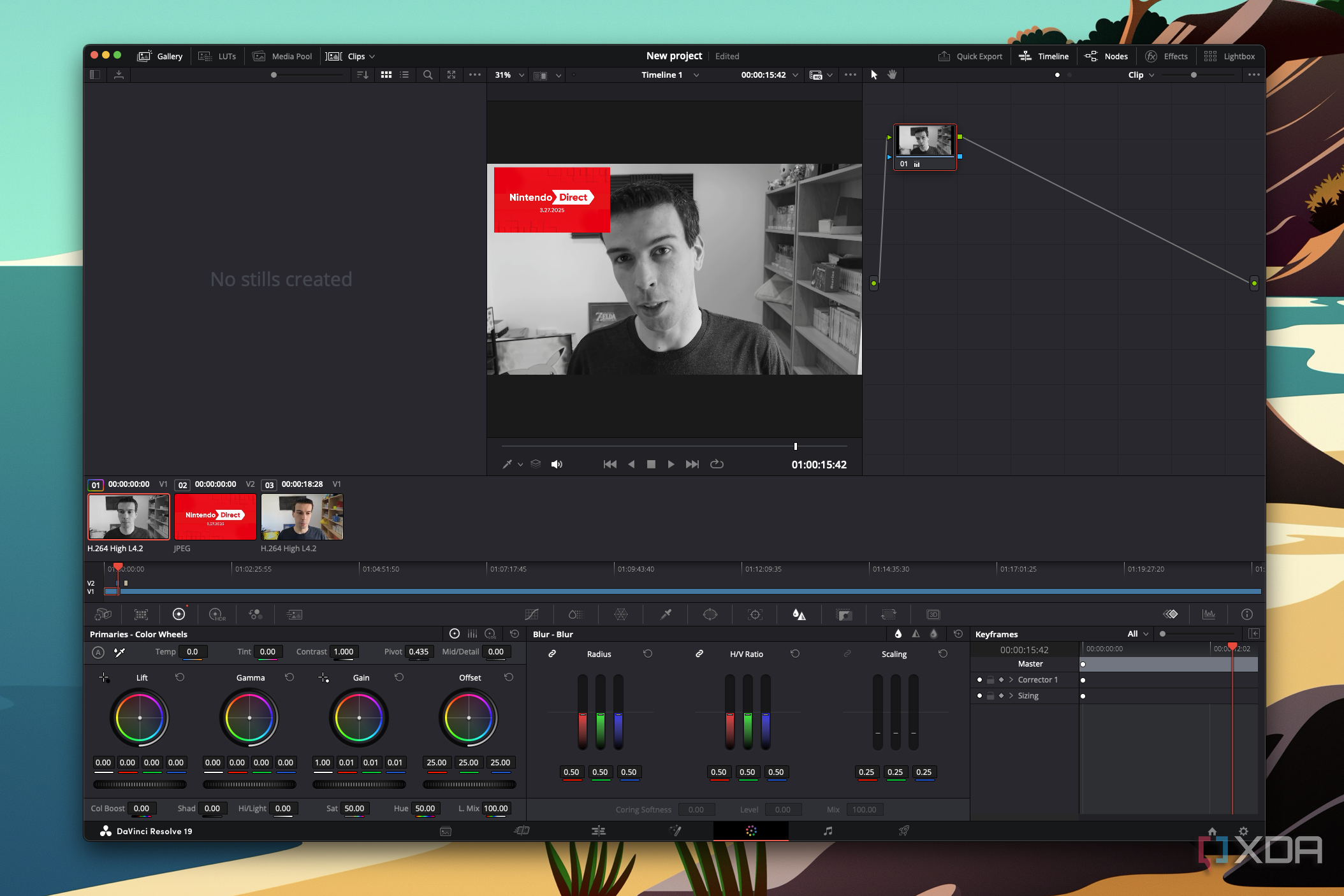Switch gallery to grid thumbnail view
1344x896 pixels.
click(386, 75)
